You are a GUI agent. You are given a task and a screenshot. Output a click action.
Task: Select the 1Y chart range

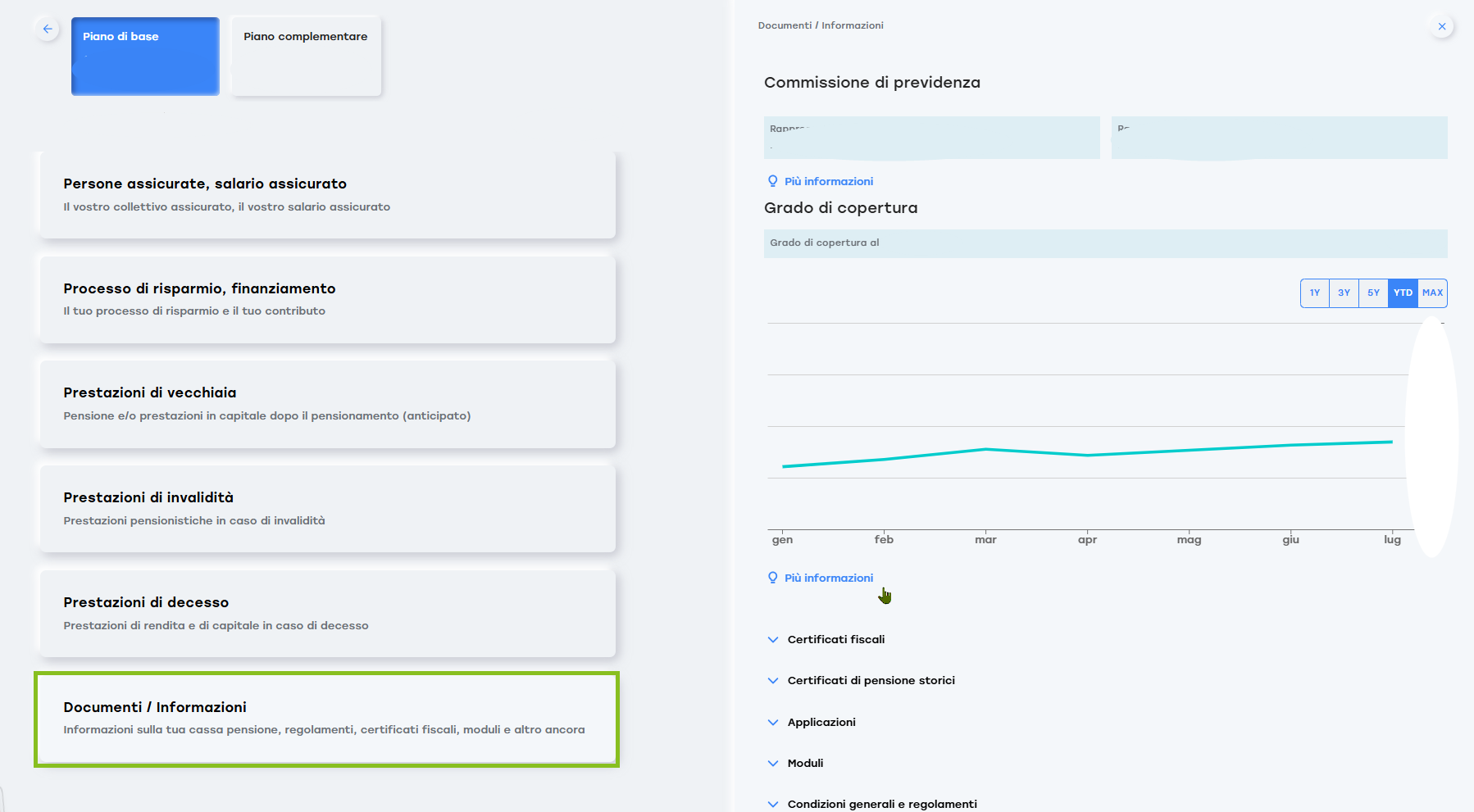(1314, 293)
